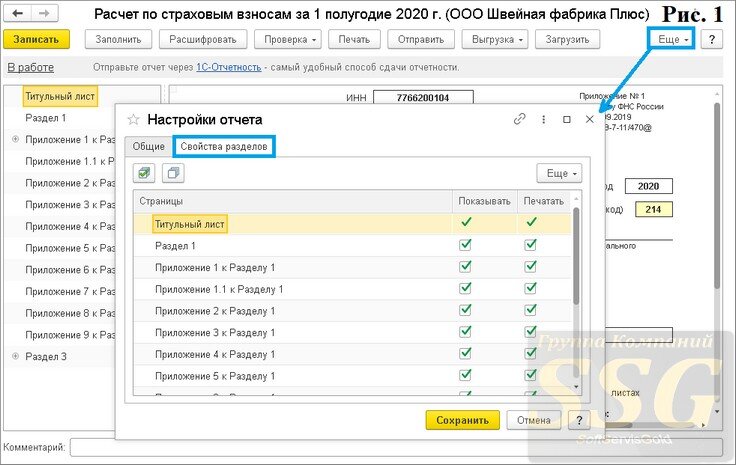The width and height of the screenshot is (736, 465).
Task: Select Приложение 6 in left tree
Action: point(70,270)
